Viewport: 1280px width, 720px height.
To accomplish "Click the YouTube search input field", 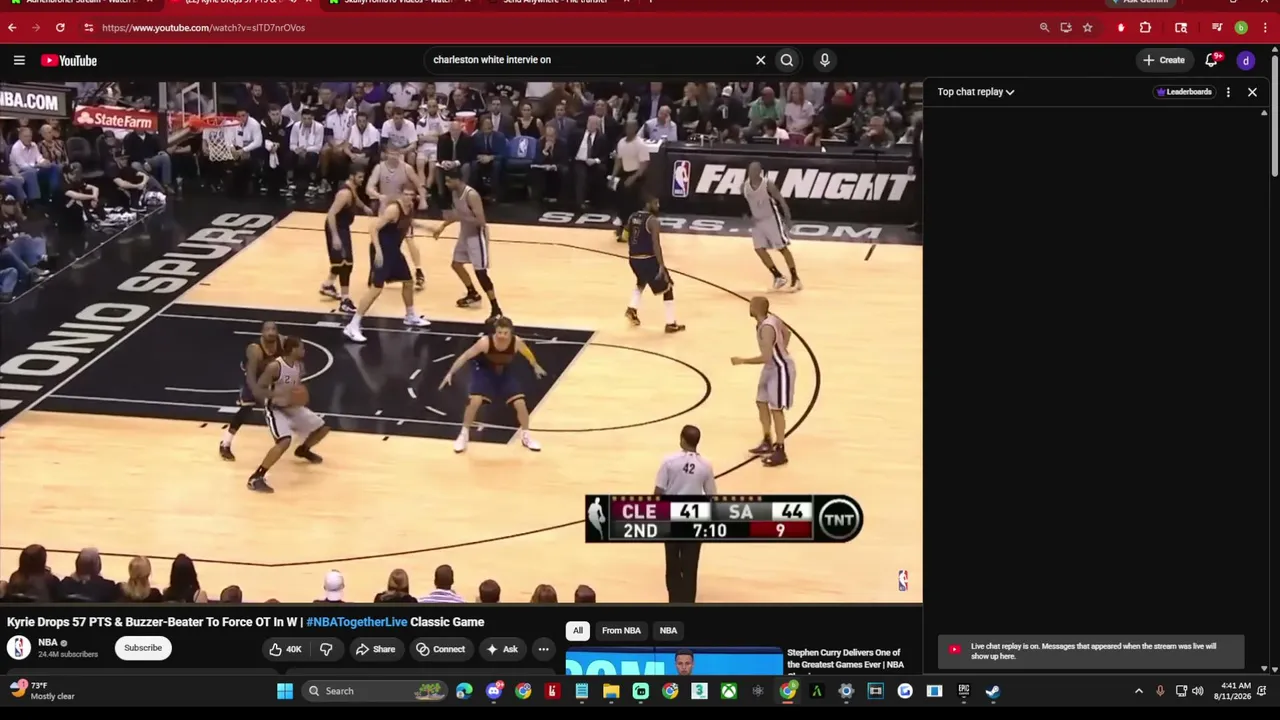I will point(590,60).
